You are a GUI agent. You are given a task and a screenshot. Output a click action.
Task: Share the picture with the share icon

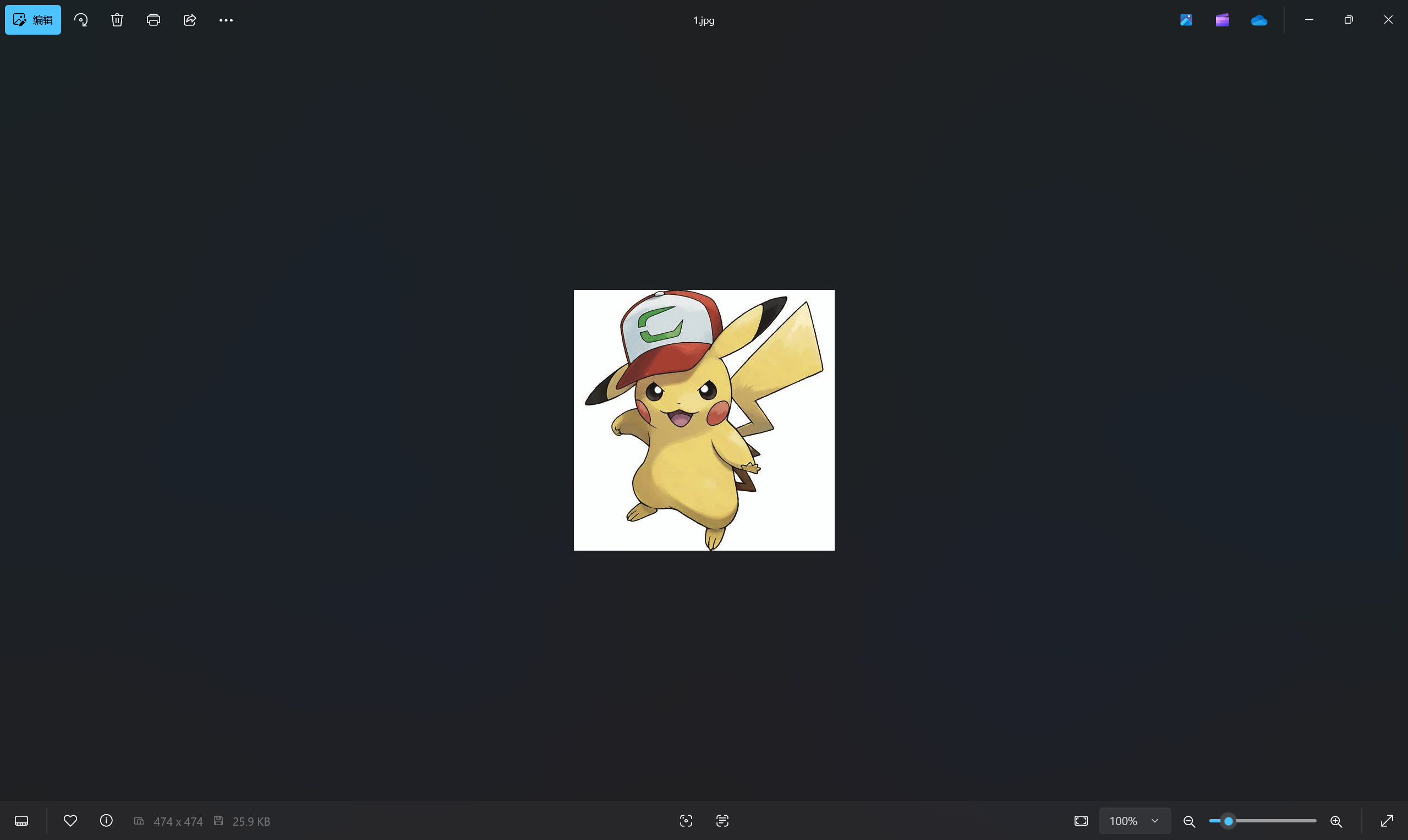[190, 20]
